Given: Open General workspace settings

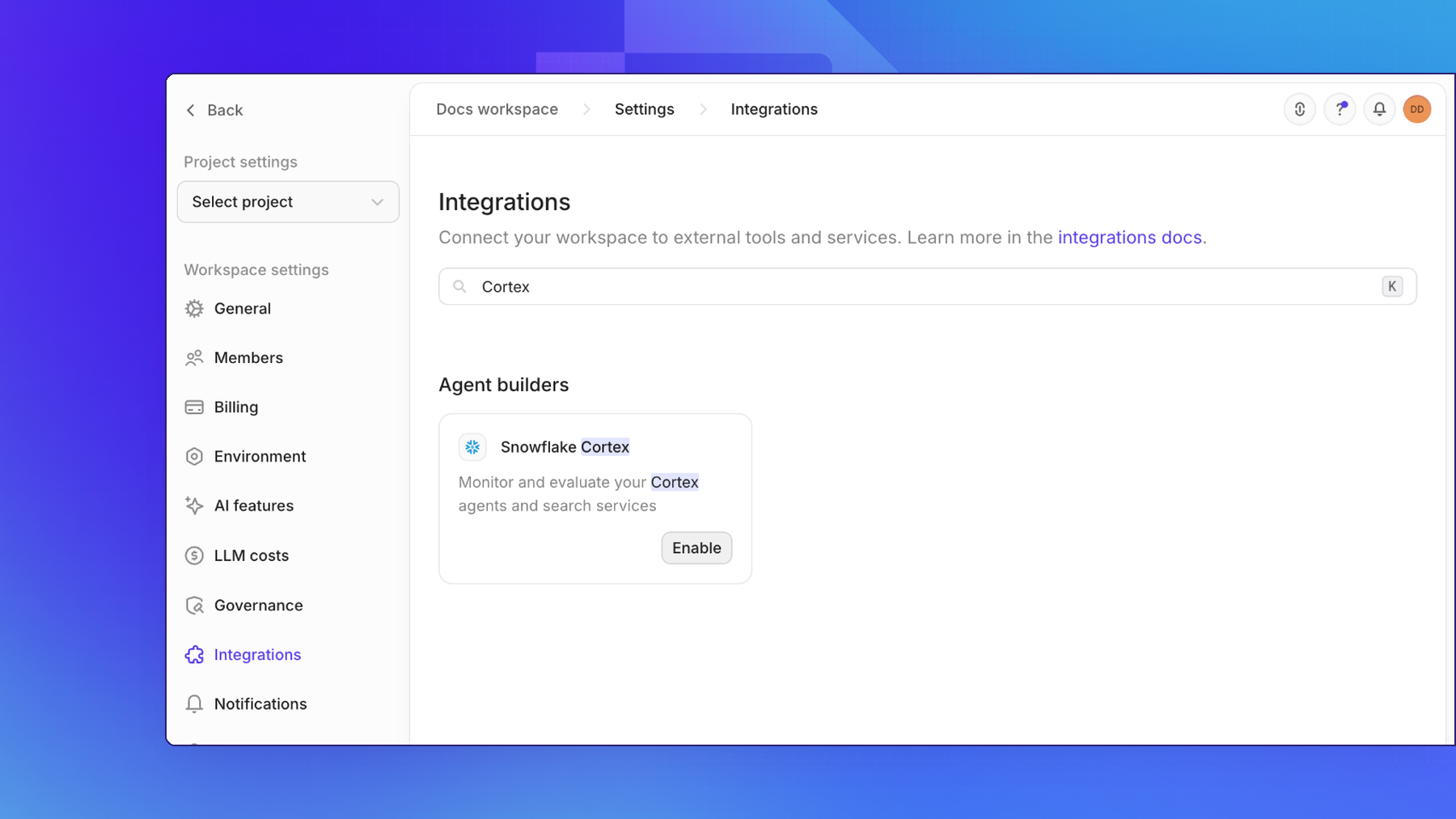Looking at the screenshot, I should pos(242,309).
